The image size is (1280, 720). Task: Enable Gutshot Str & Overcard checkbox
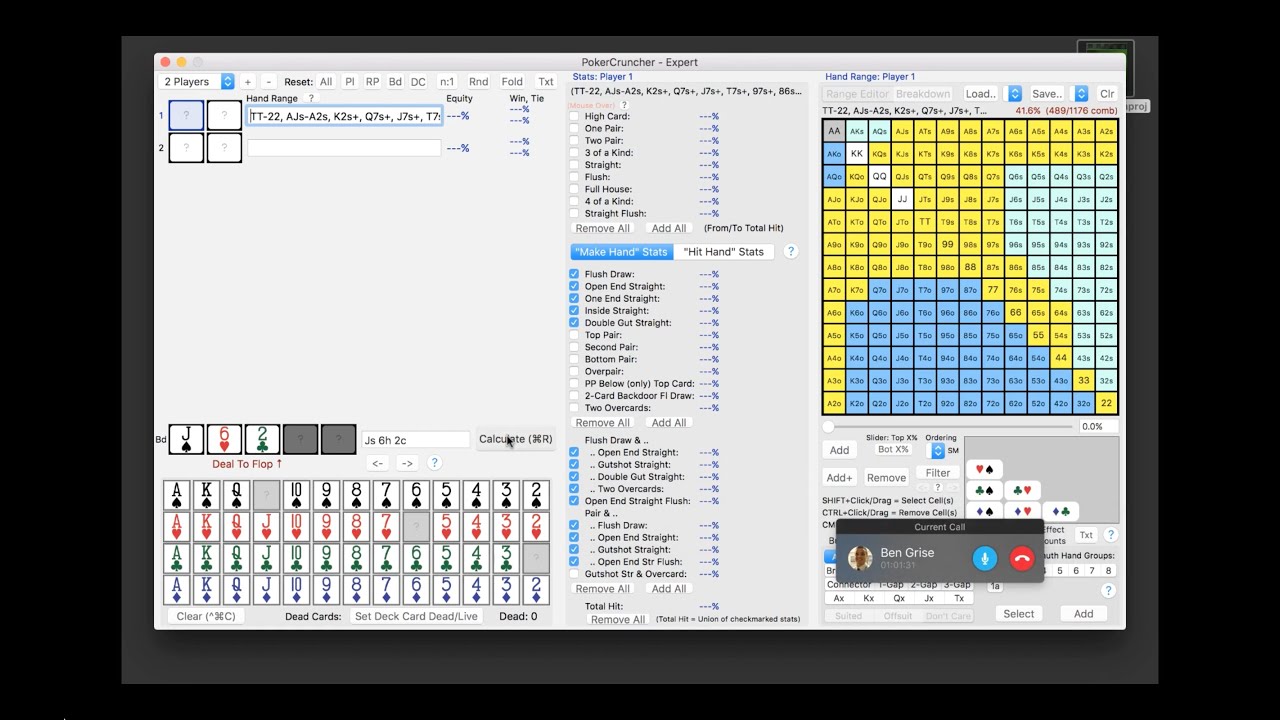tap(574, 574)
